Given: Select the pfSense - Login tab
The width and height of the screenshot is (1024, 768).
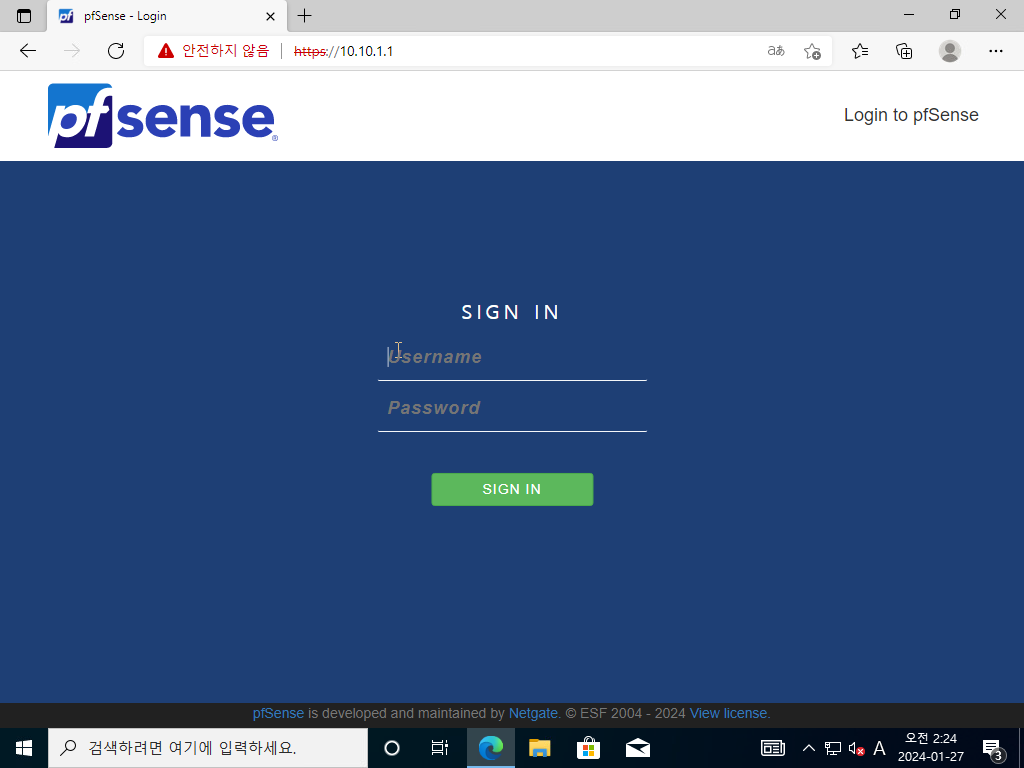Looking at the screenshot, I should click(x=167, y=16).
